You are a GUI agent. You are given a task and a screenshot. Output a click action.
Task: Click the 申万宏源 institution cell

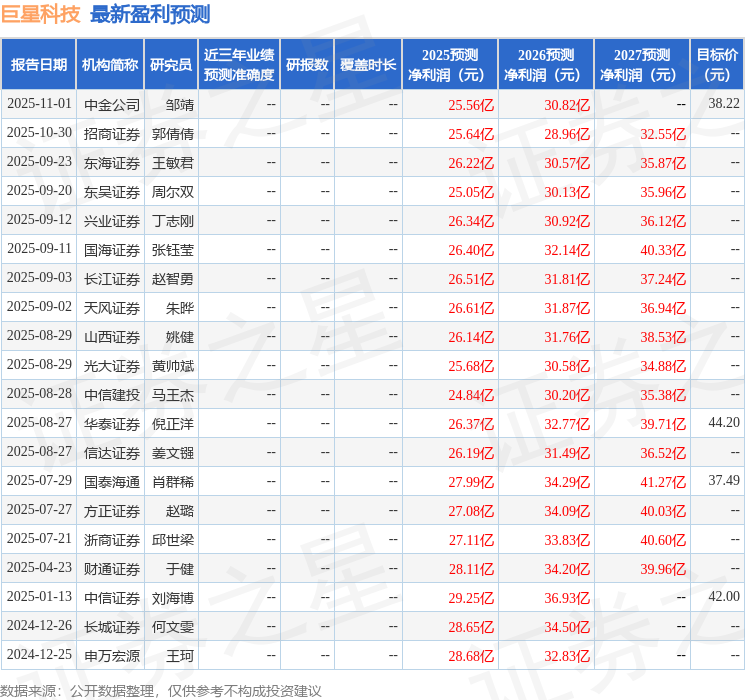click(x=112, y=655)
